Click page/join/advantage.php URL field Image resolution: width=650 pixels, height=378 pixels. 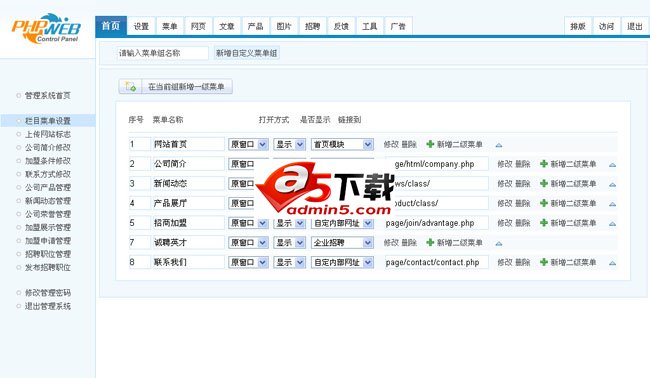click(x=436, y=223)
